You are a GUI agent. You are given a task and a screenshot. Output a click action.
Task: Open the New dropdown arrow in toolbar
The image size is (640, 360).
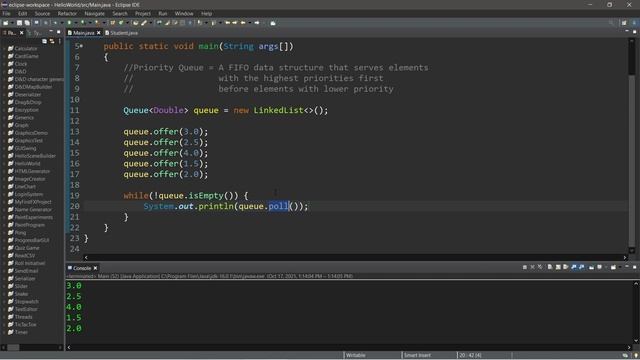click(x=12, y=23)
